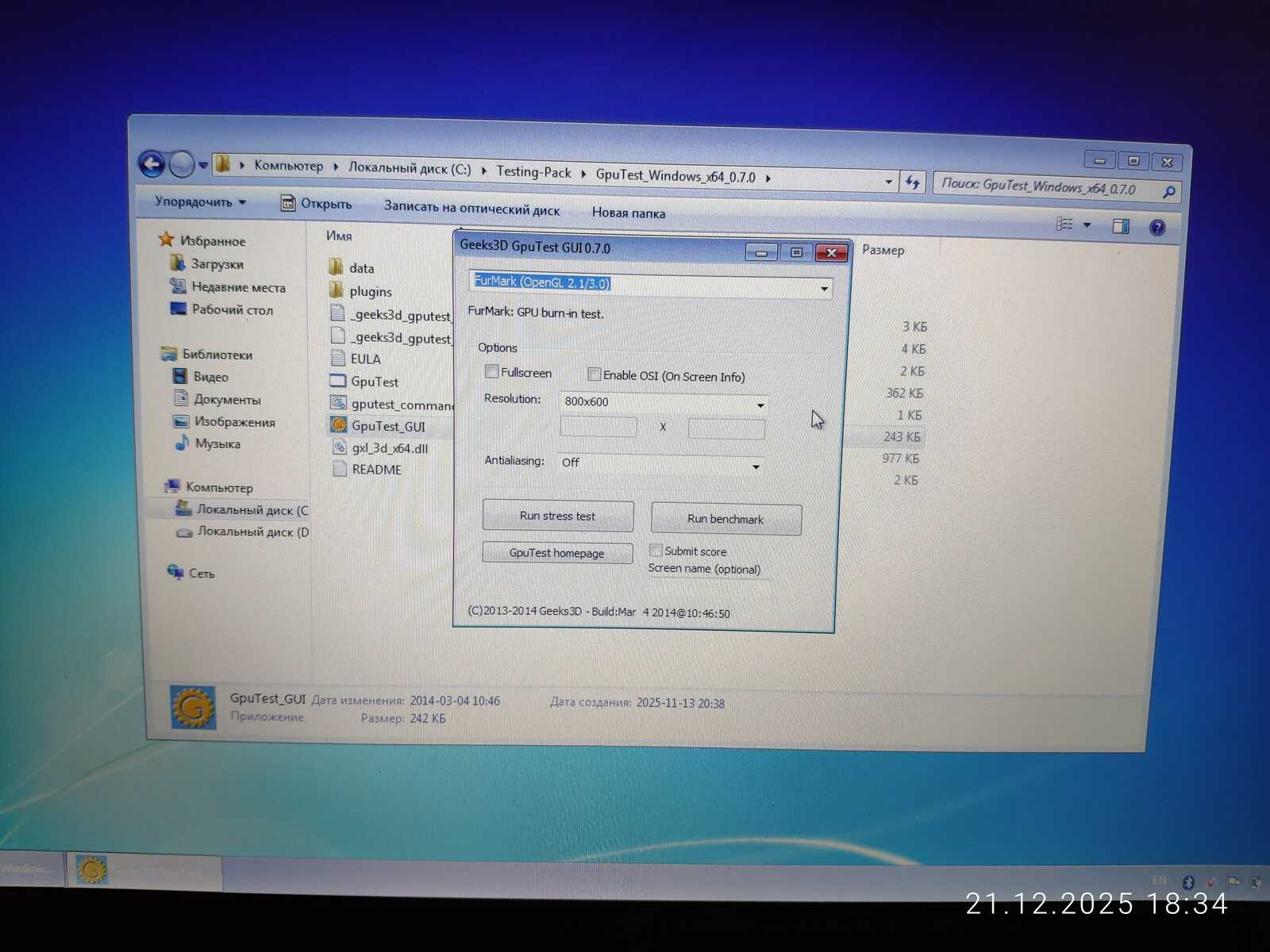Click the EN language indicator in tray
Image resolution: width=1270 pixels, height=952 pixels.
coord(1159,881)
